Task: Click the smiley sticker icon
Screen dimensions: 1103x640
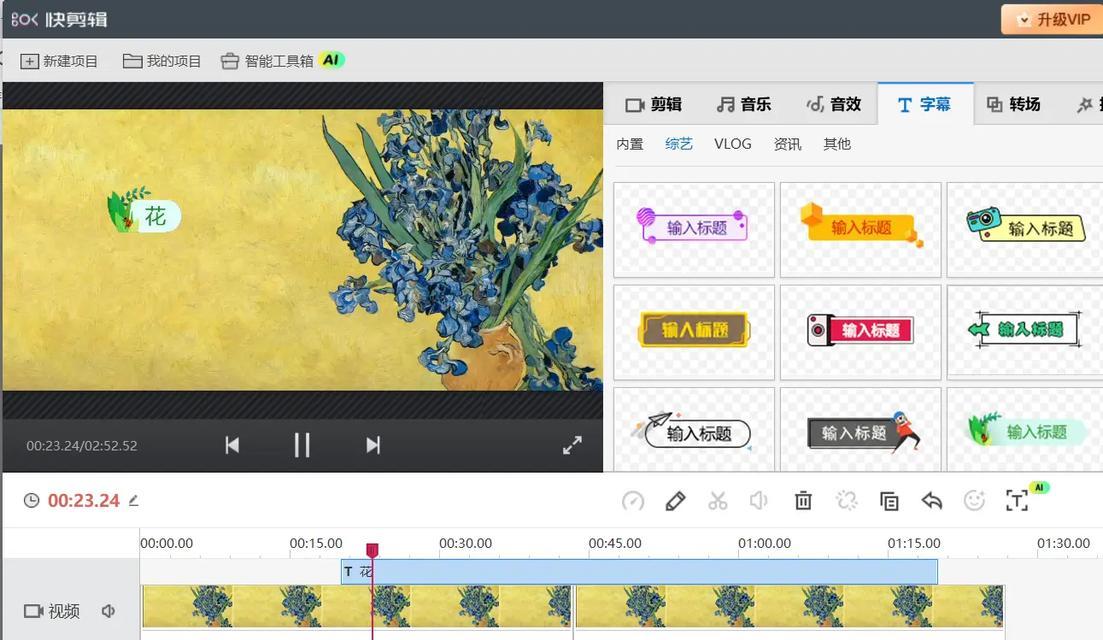Action: [x=974, y=501]
